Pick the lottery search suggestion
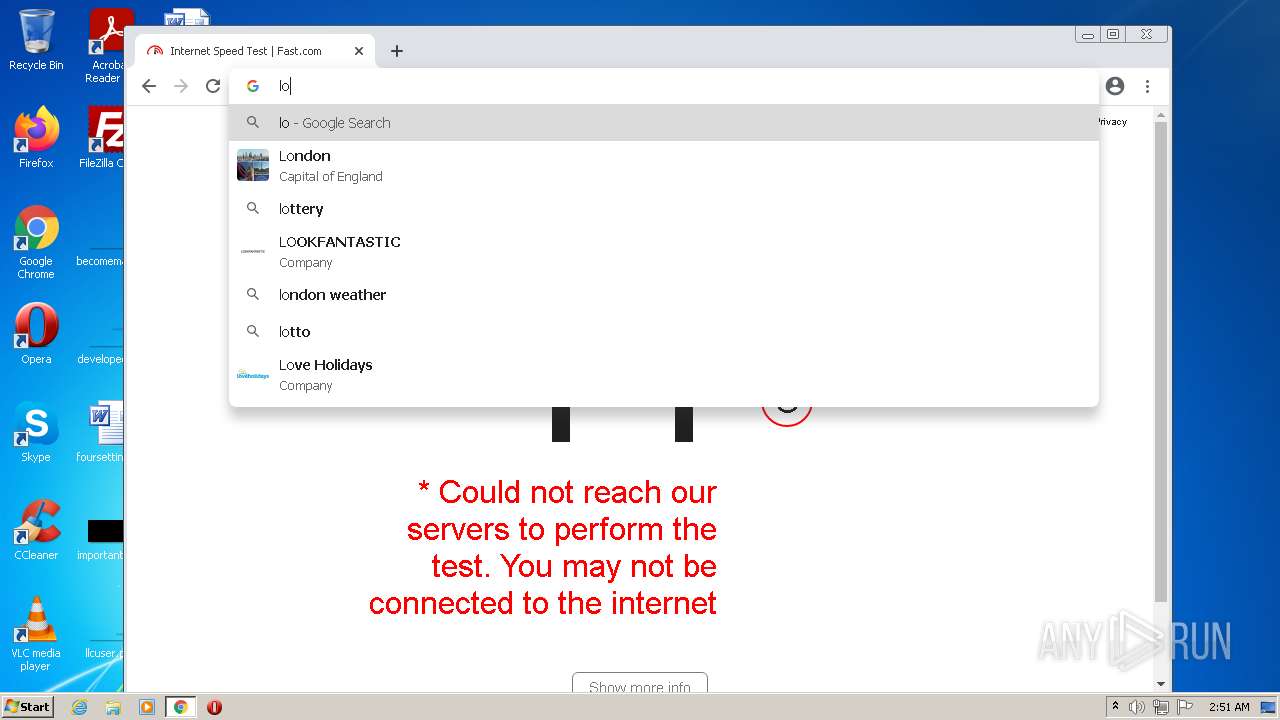The height and width of the screenshot is (720, 1280). tap(664, 208)
